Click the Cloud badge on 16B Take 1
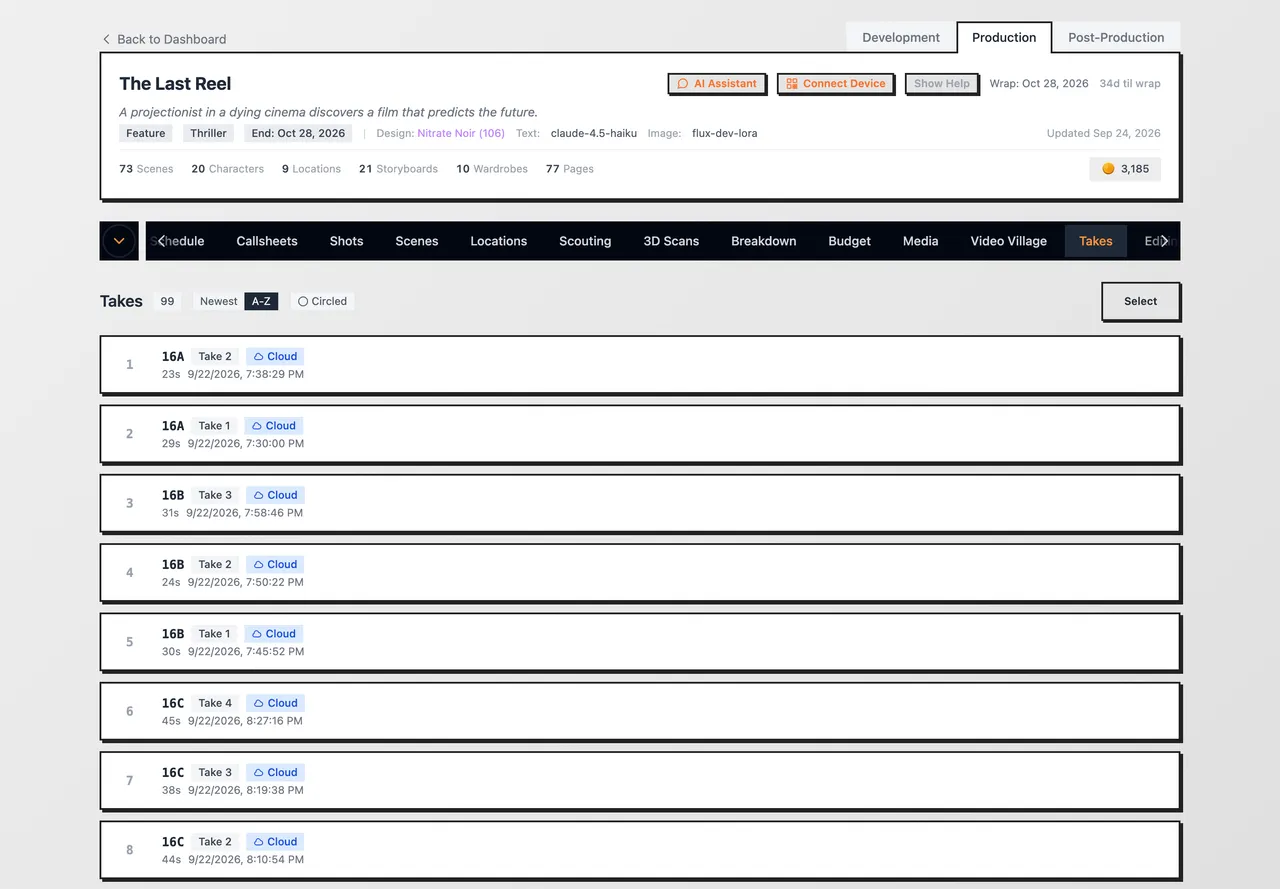Screen dimensions: 1280x889 (x=274, y=634)
